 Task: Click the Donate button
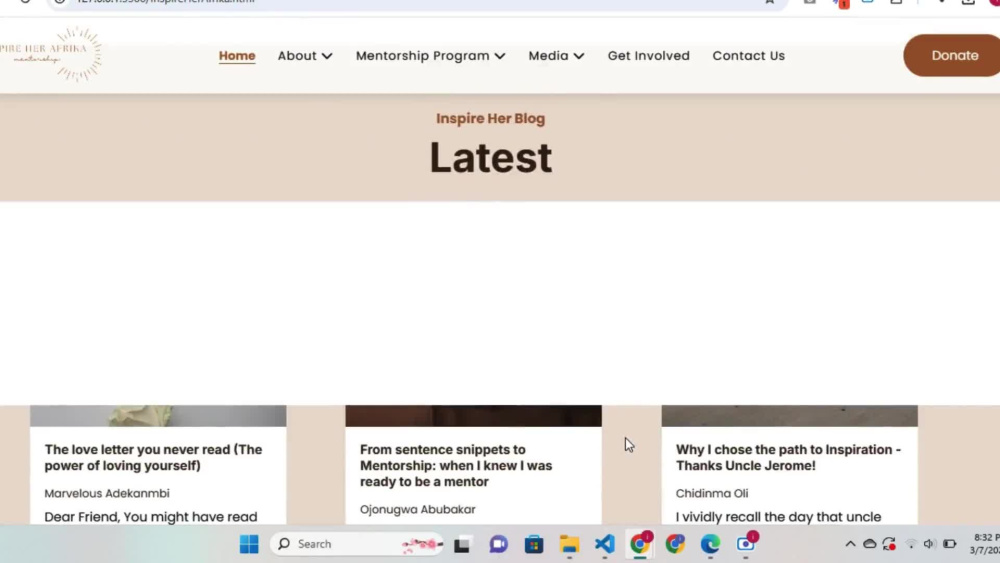click(x=952, y=55)
